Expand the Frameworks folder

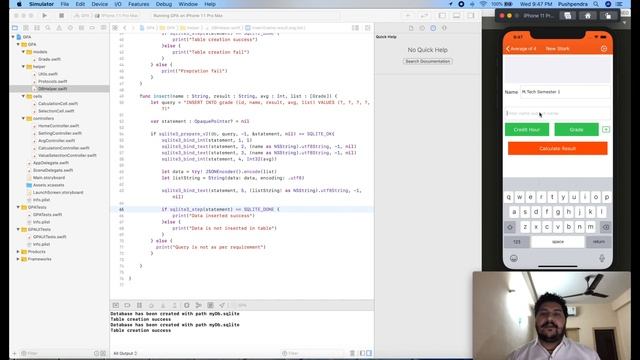[18, 259]
